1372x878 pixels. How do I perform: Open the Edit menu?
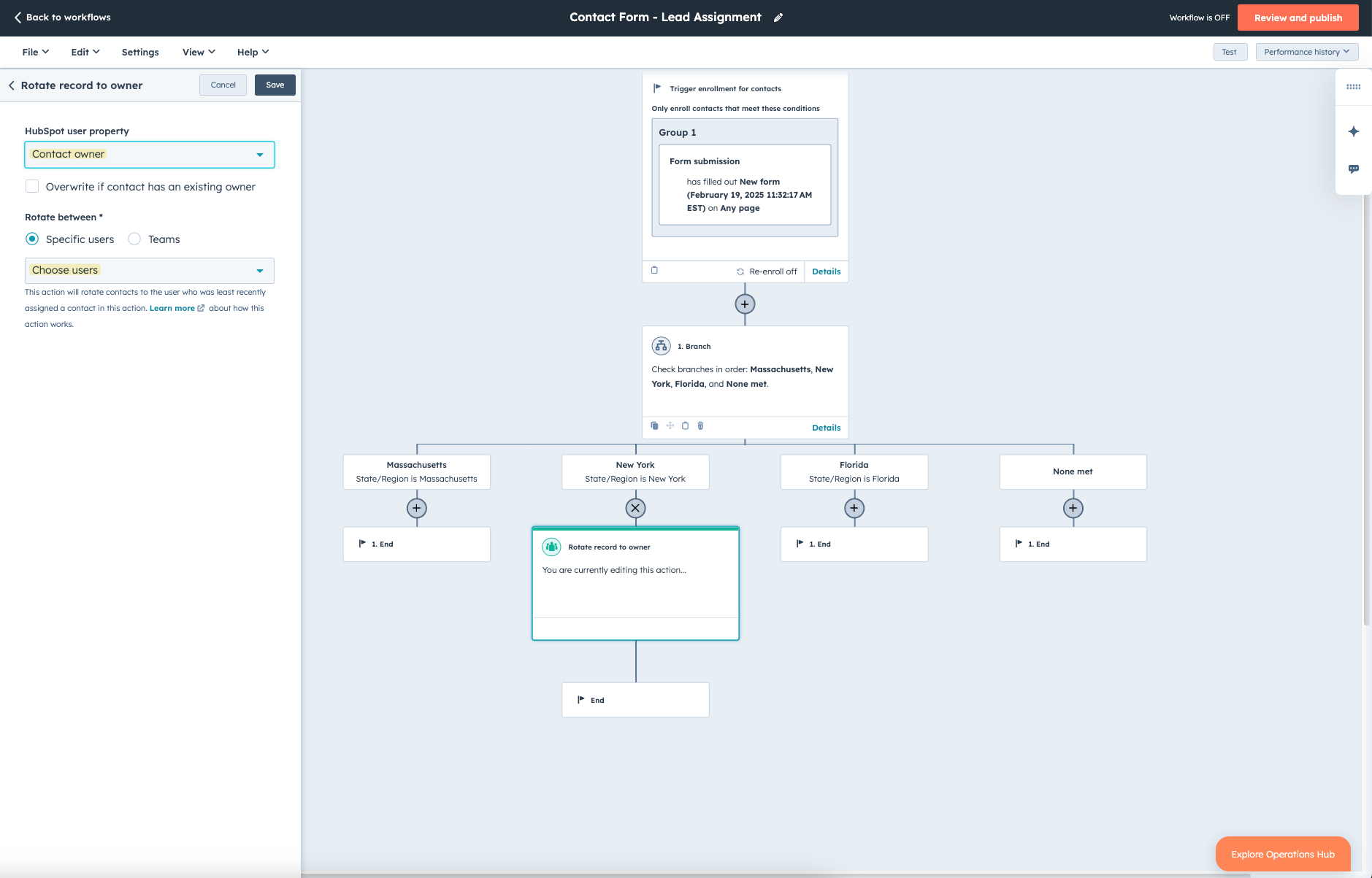click(85, 52)
